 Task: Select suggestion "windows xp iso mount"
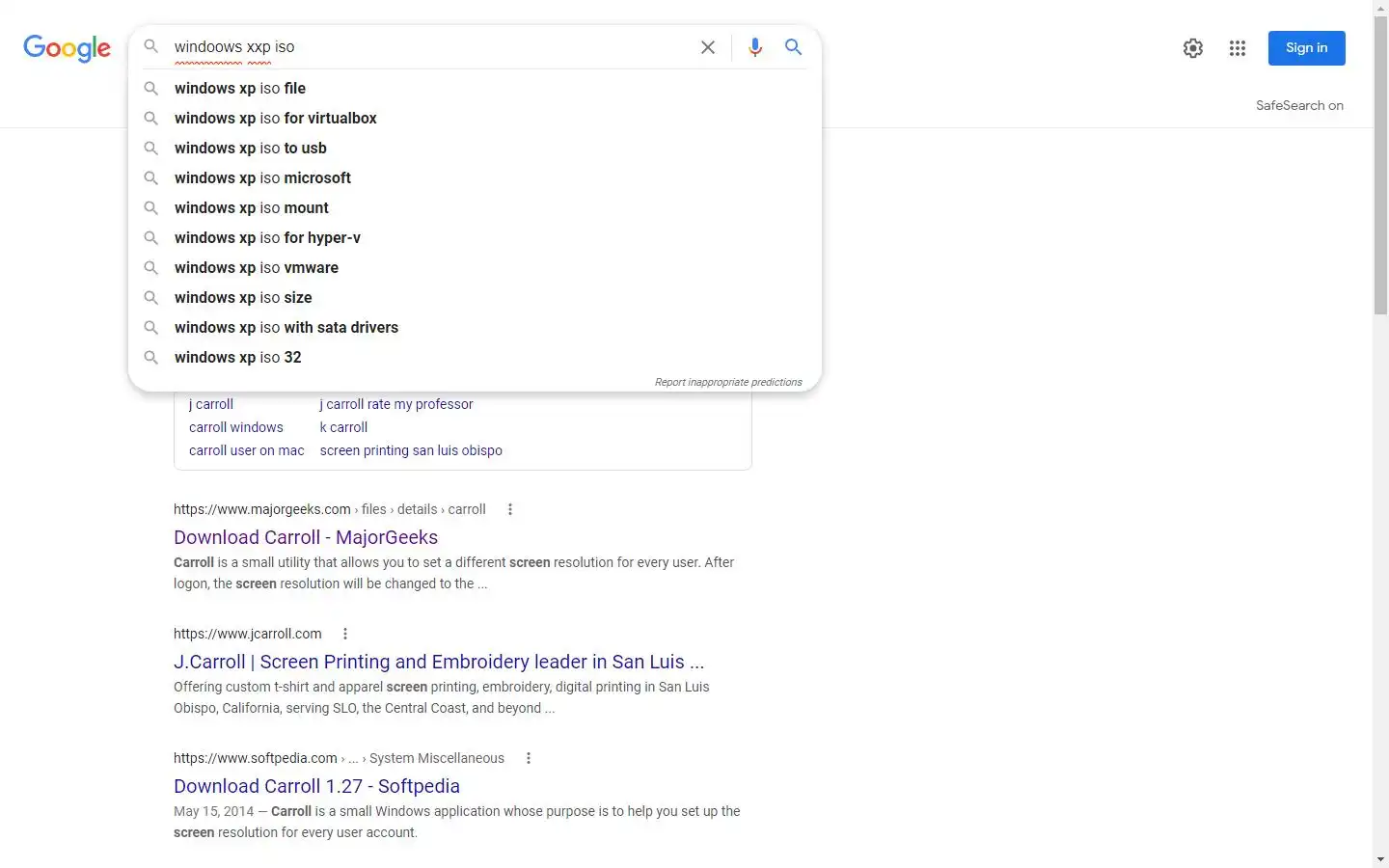475,207
